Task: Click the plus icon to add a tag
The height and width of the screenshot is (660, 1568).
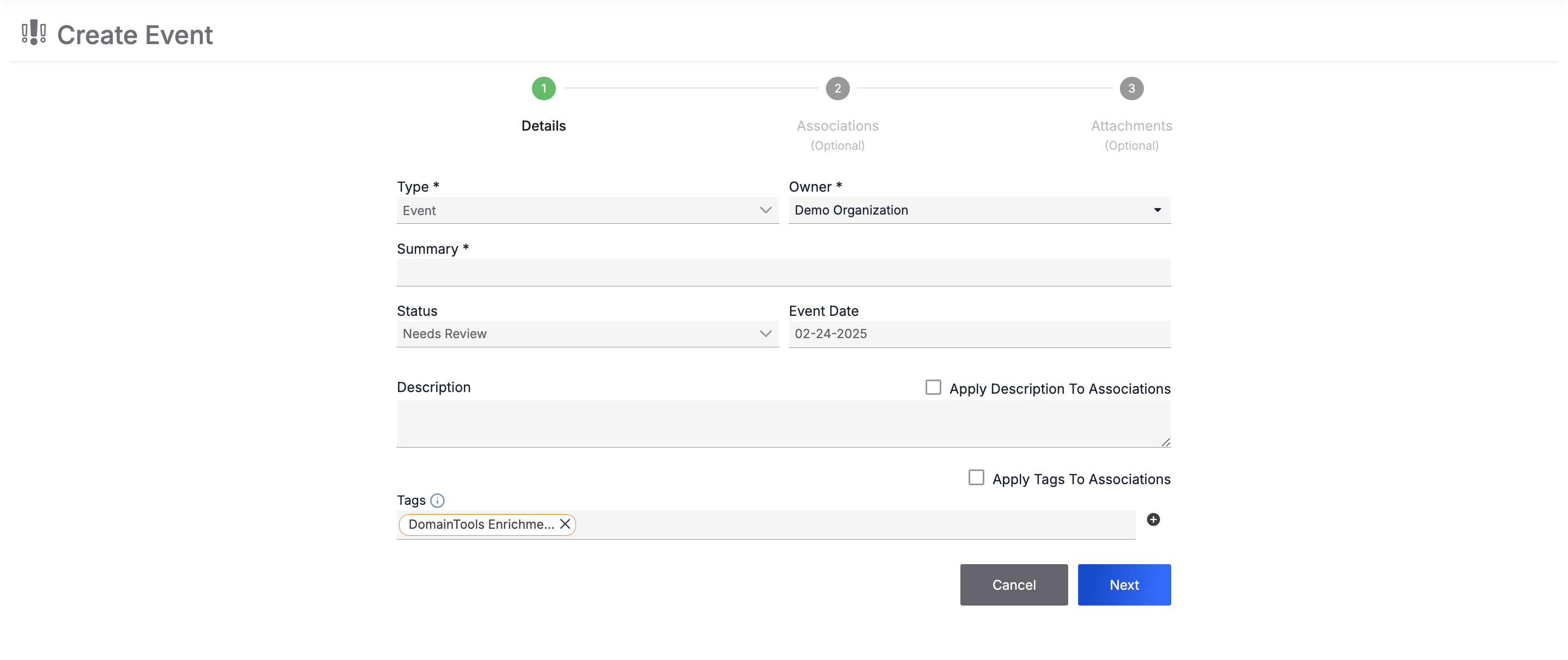Action: coord(1153,520)
